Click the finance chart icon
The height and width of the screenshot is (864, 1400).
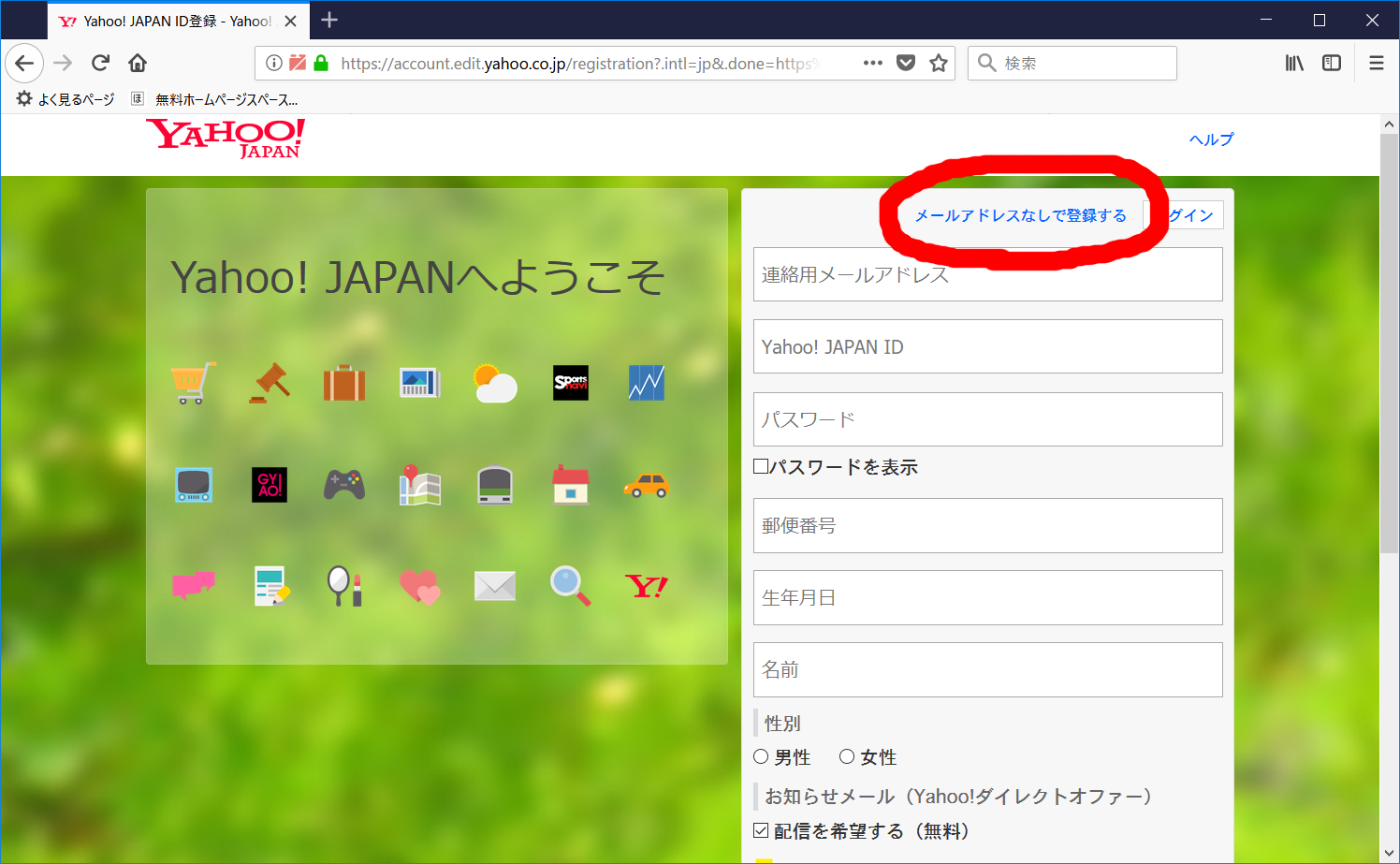pos(647,383)
